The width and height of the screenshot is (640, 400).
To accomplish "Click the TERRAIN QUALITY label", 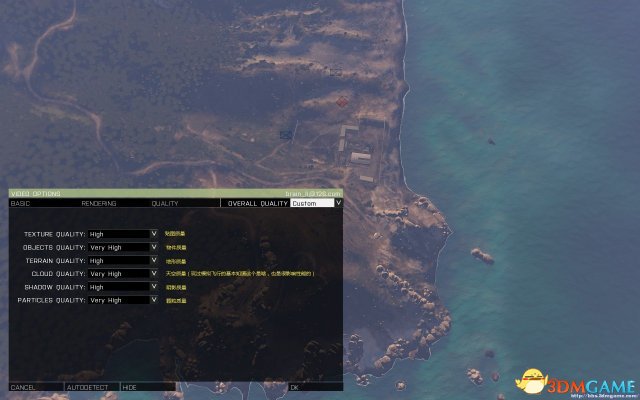I will (x=56, y=260).
